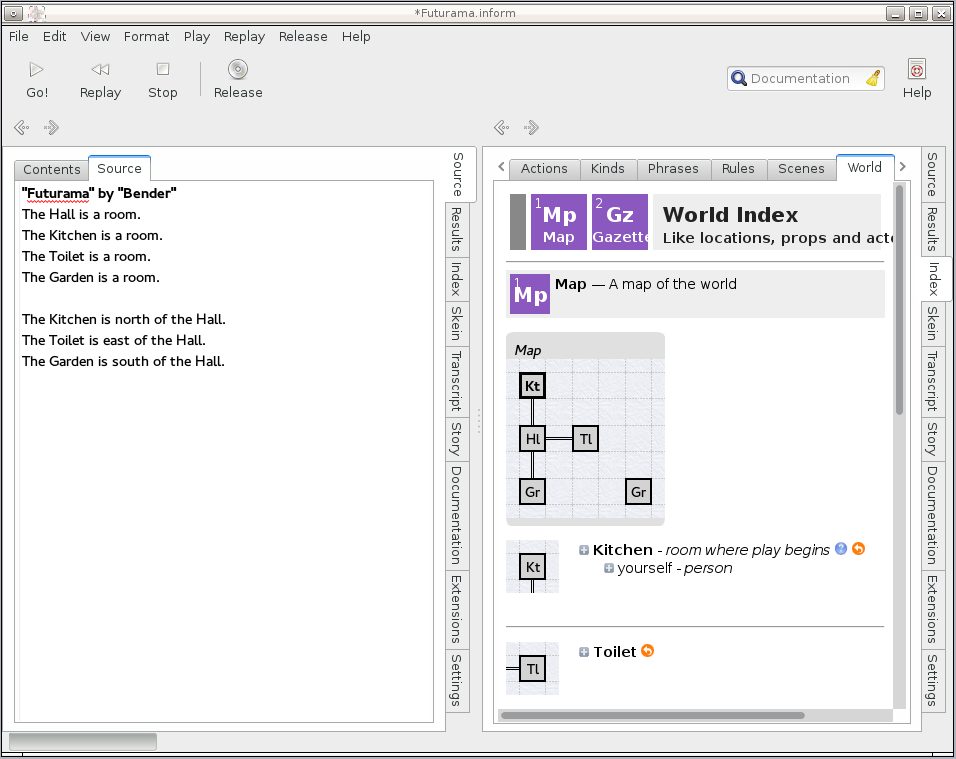Open right panel Documentation side tab
This screenshot has width=956, height=759.
tap(932, 515)
